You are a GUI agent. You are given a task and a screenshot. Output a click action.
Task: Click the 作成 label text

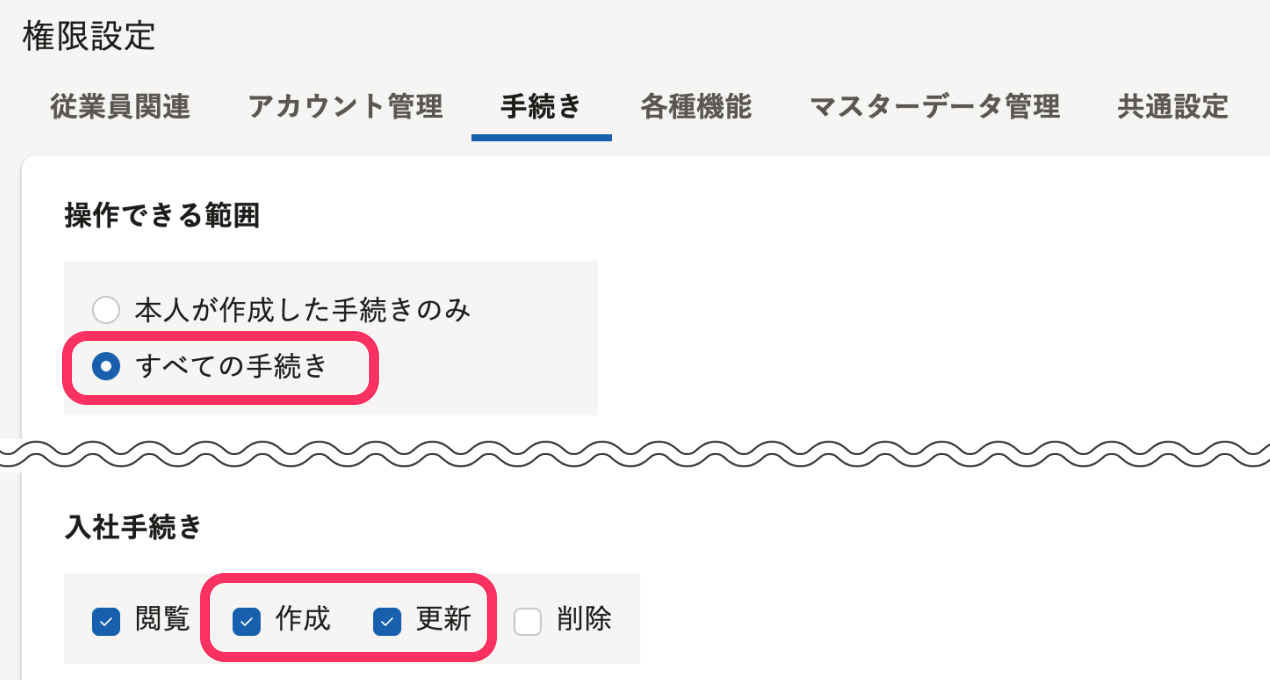[302, 620]
